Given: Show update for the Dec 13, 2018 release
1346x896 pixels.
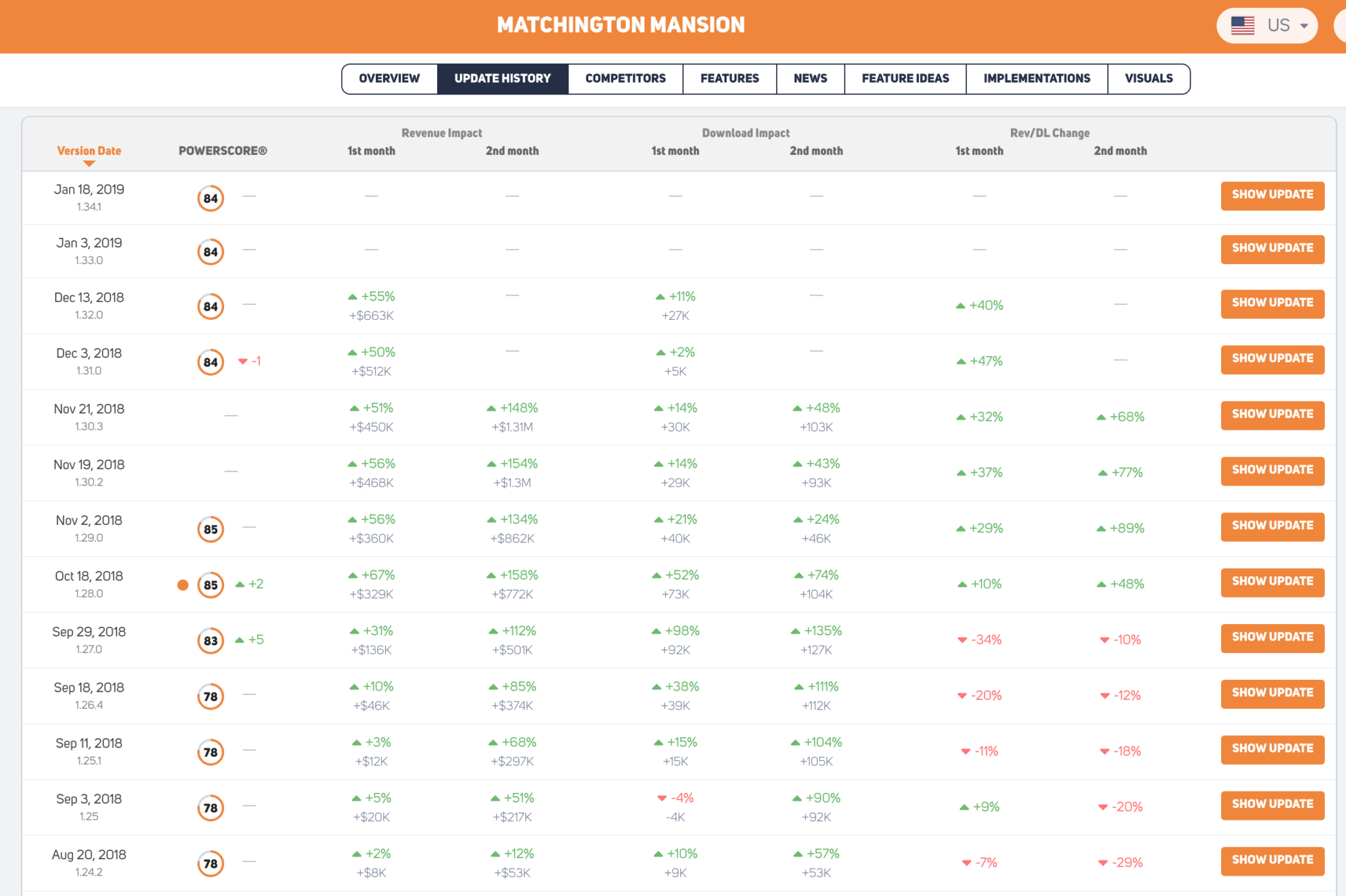Looking at the screenshot, I should click(x=1272, y=303).
